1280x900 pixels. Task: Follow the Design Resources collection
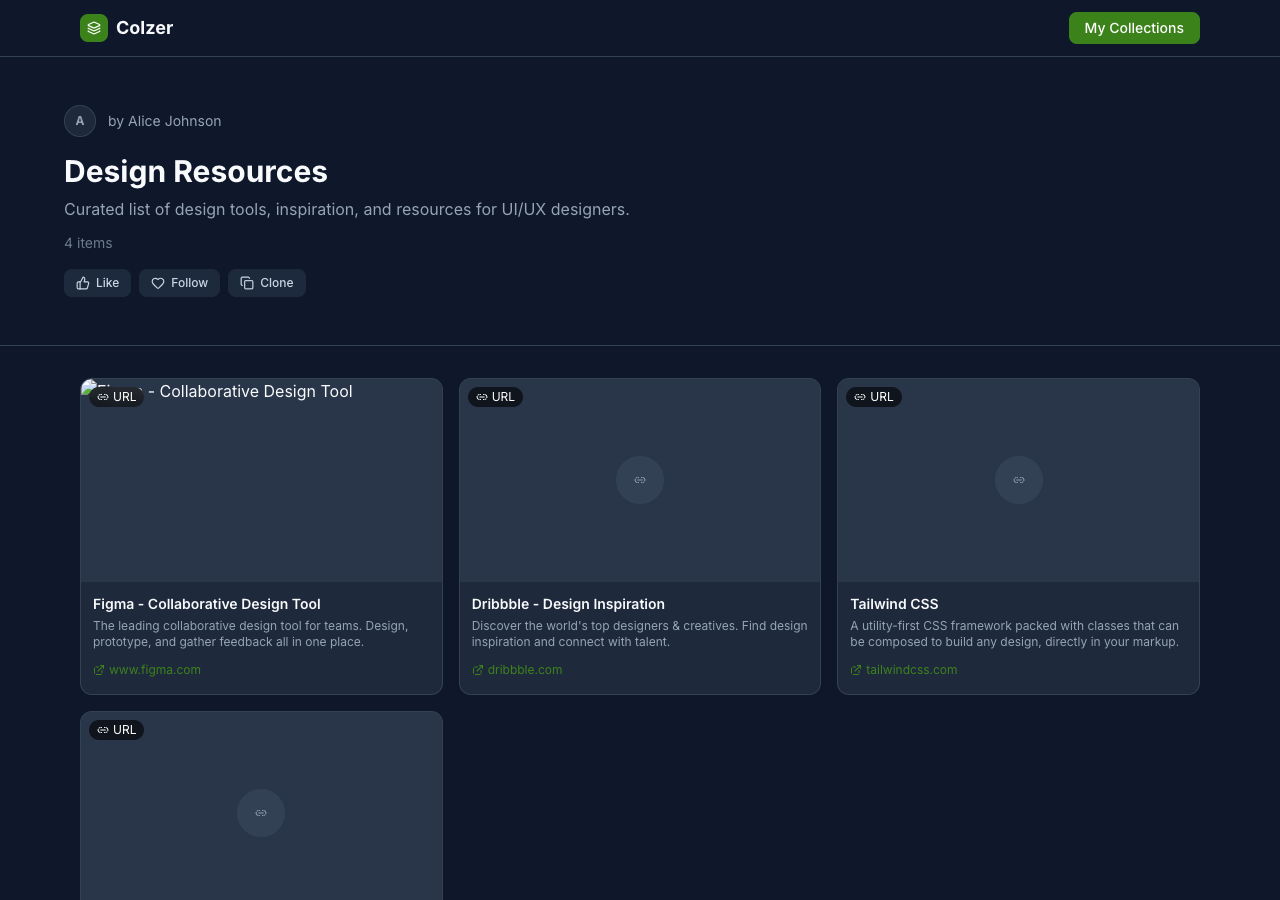click(179, 283)
